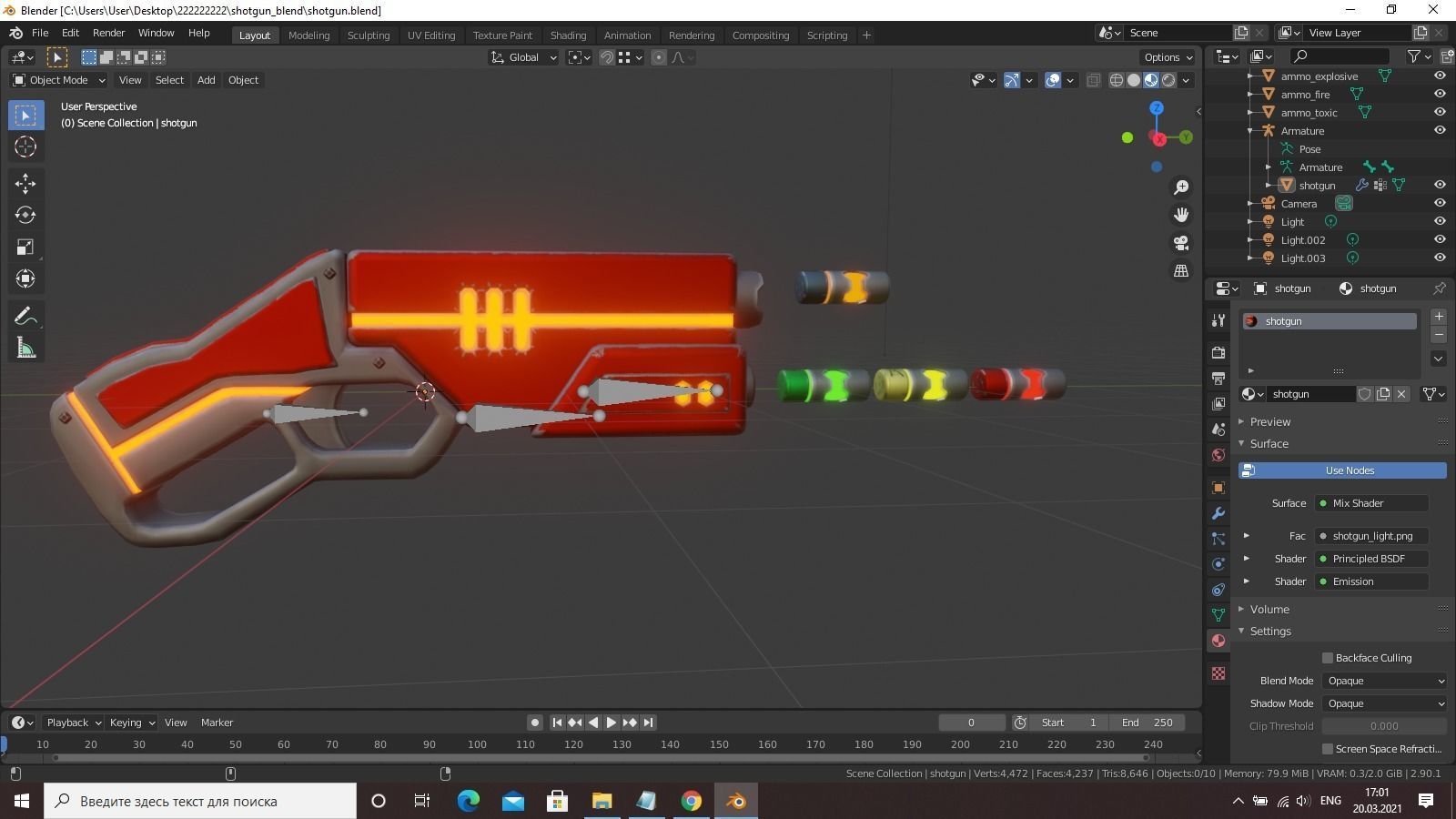Screen dimensions: 1456x819
Task: Toggle camera view icon in viewport
Action: point(1181,243)
